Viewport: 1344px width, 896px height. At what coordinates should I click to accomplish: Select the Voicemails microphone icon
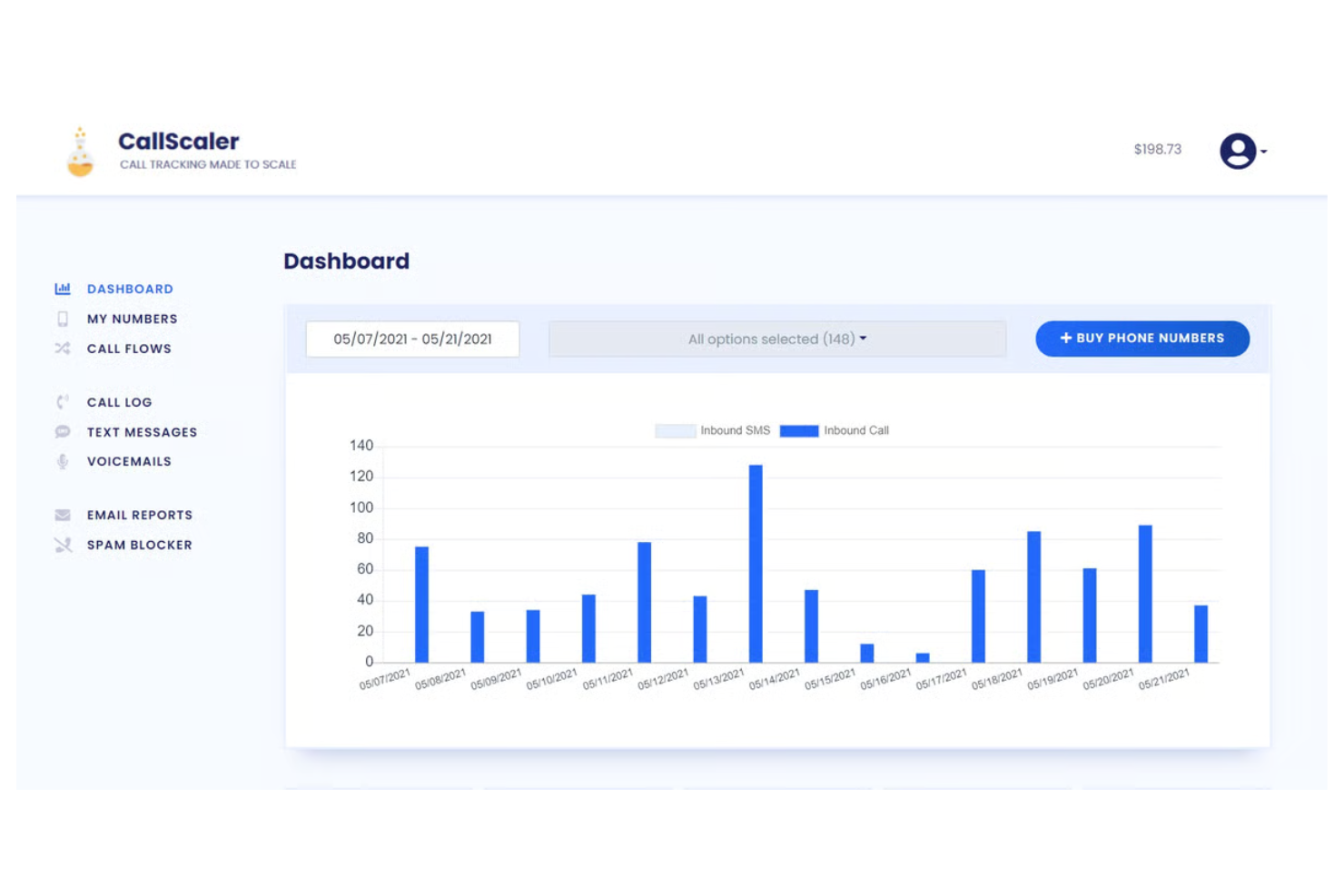tap(62, 461)
